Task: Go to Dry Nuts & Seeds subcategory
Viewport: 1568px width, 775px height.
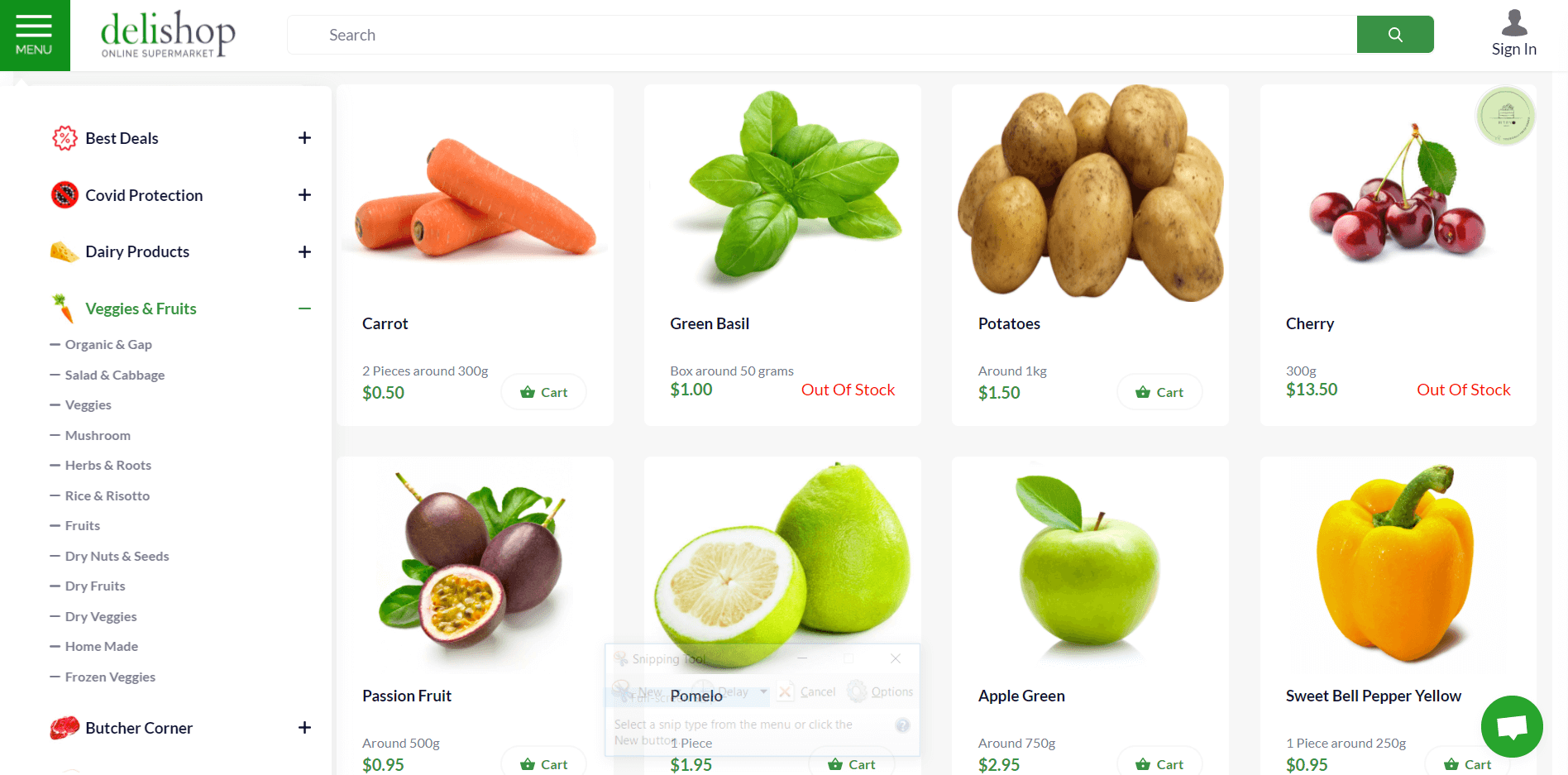Action: [117, 556]
